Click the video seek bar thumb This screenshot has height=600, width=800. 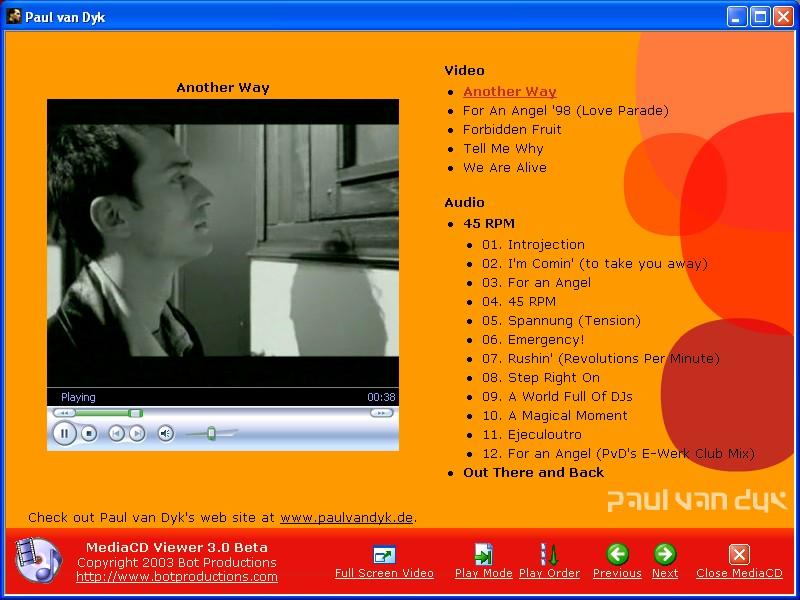click(x=136, y=413)
